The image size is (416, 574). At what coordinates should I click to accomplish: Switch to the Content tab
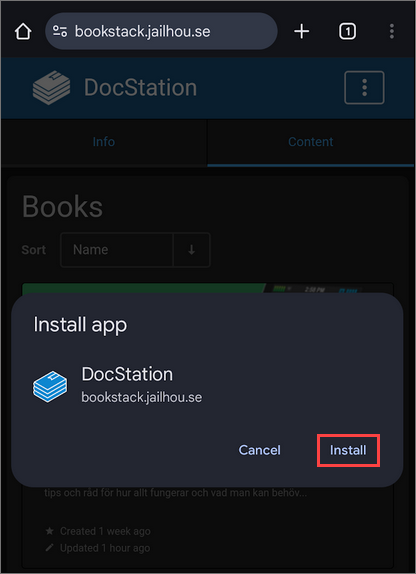tap(311, 142)
